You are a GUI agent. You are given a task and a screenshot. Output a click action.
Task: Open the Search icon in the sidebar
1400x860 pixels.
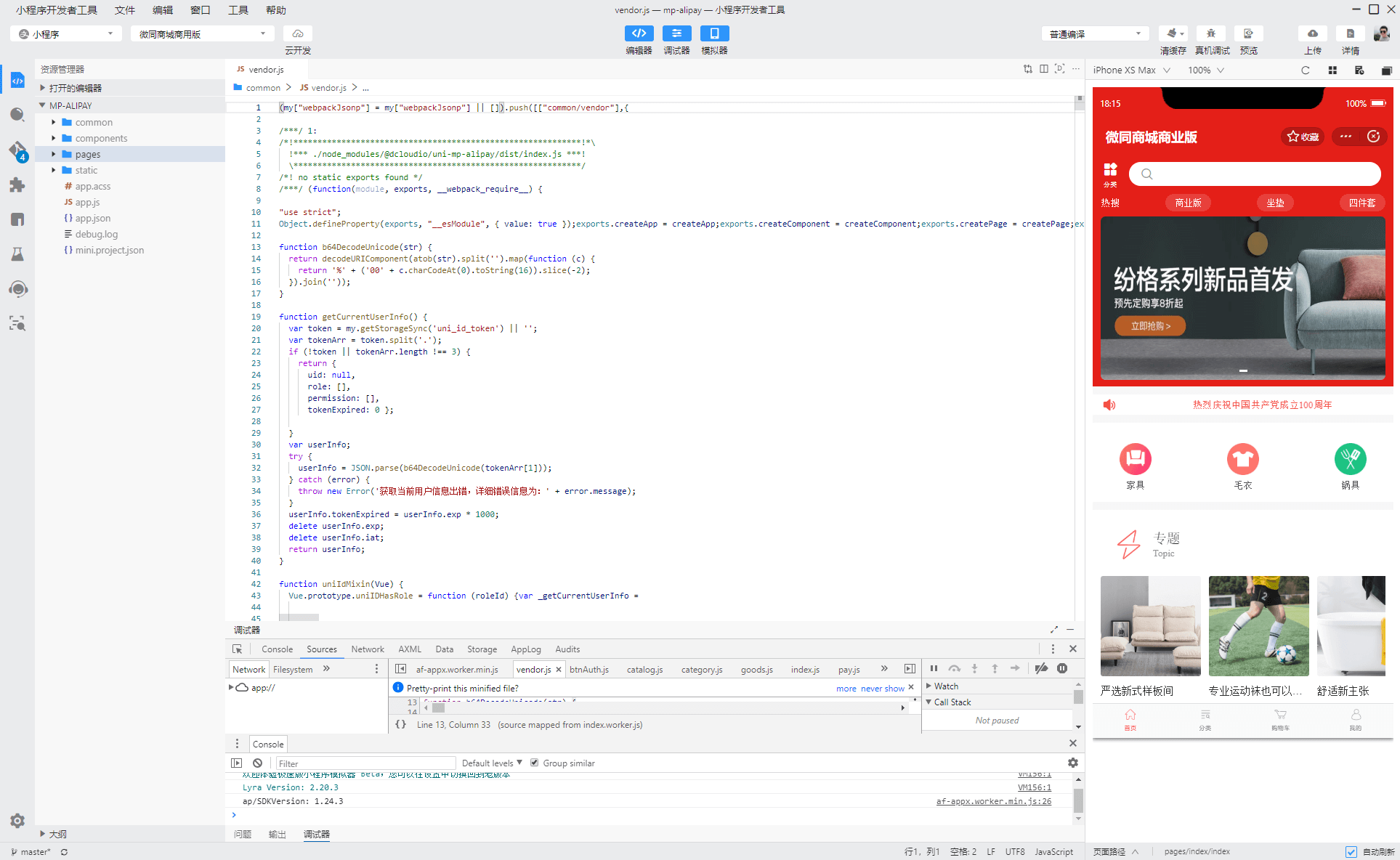(17, 115)
